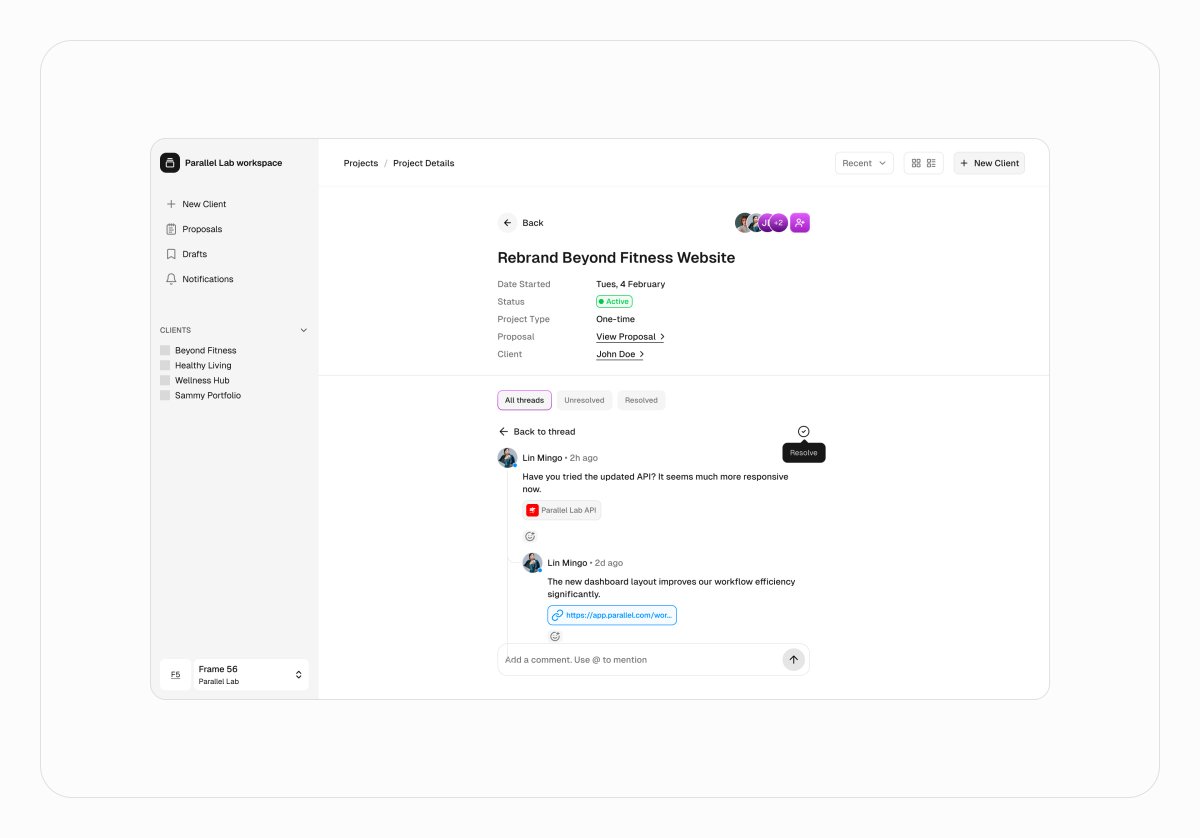Go to Projects breadcrumb
Image resolution: width=1200 pixels, height=838 pixels.
[x=361, y=163]
